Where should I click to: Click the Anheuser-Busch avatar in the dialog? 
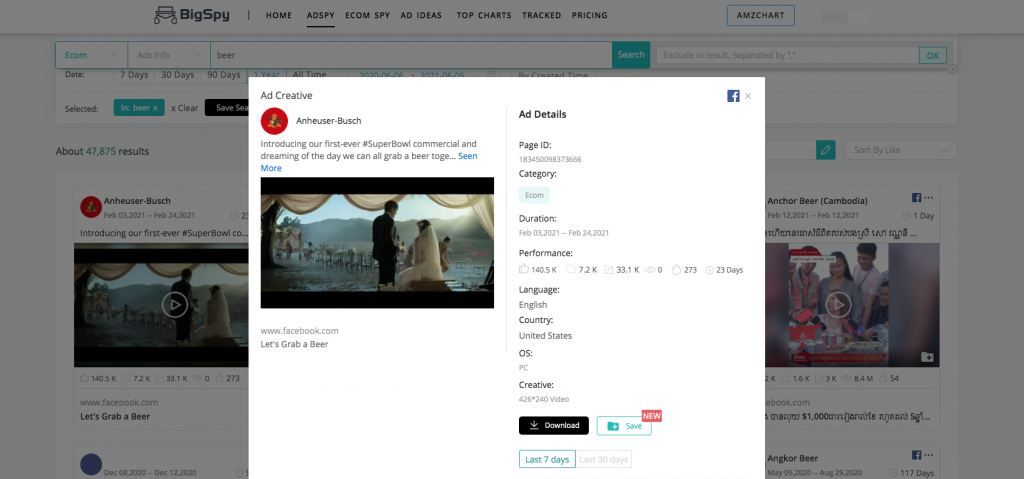point(274,121)
